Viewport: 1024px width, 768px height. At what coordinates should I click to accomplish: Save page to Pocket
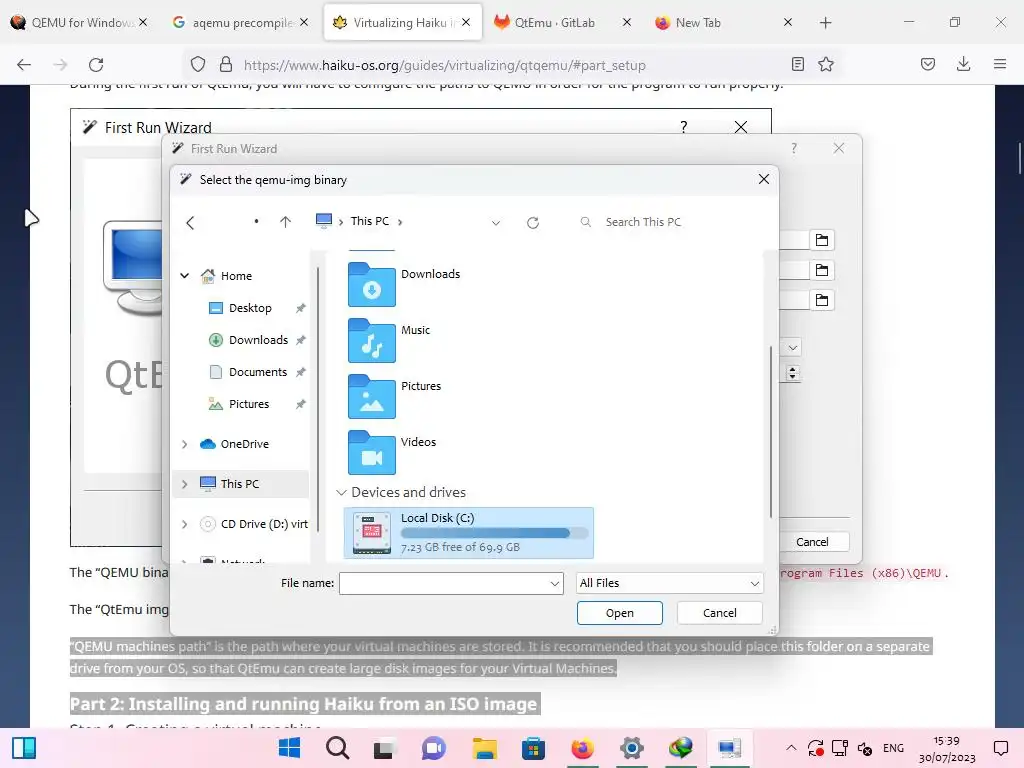(x=927, y=64)
